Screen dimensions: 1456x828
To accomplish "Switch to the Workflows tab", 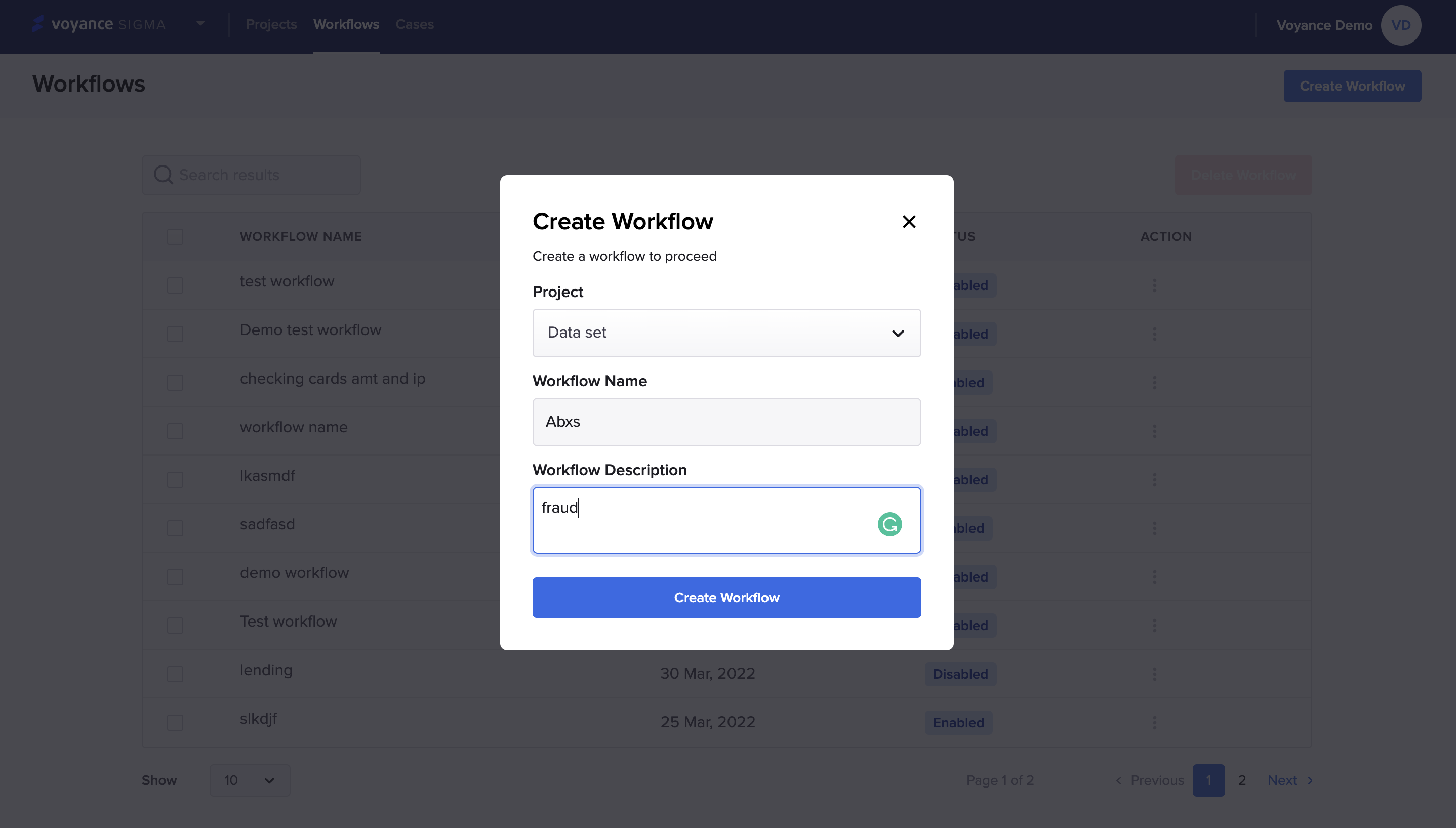I will coord(346,24).
